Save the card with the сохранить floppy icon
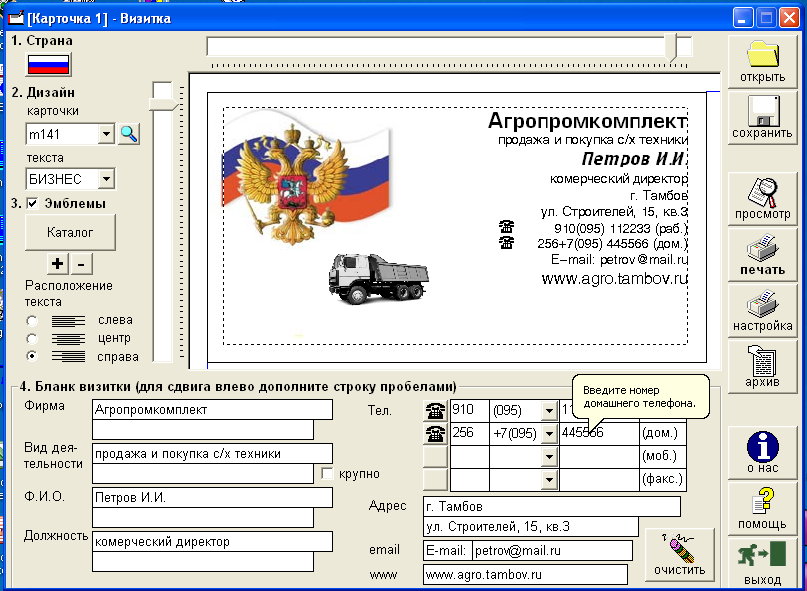 click(762, 118)
